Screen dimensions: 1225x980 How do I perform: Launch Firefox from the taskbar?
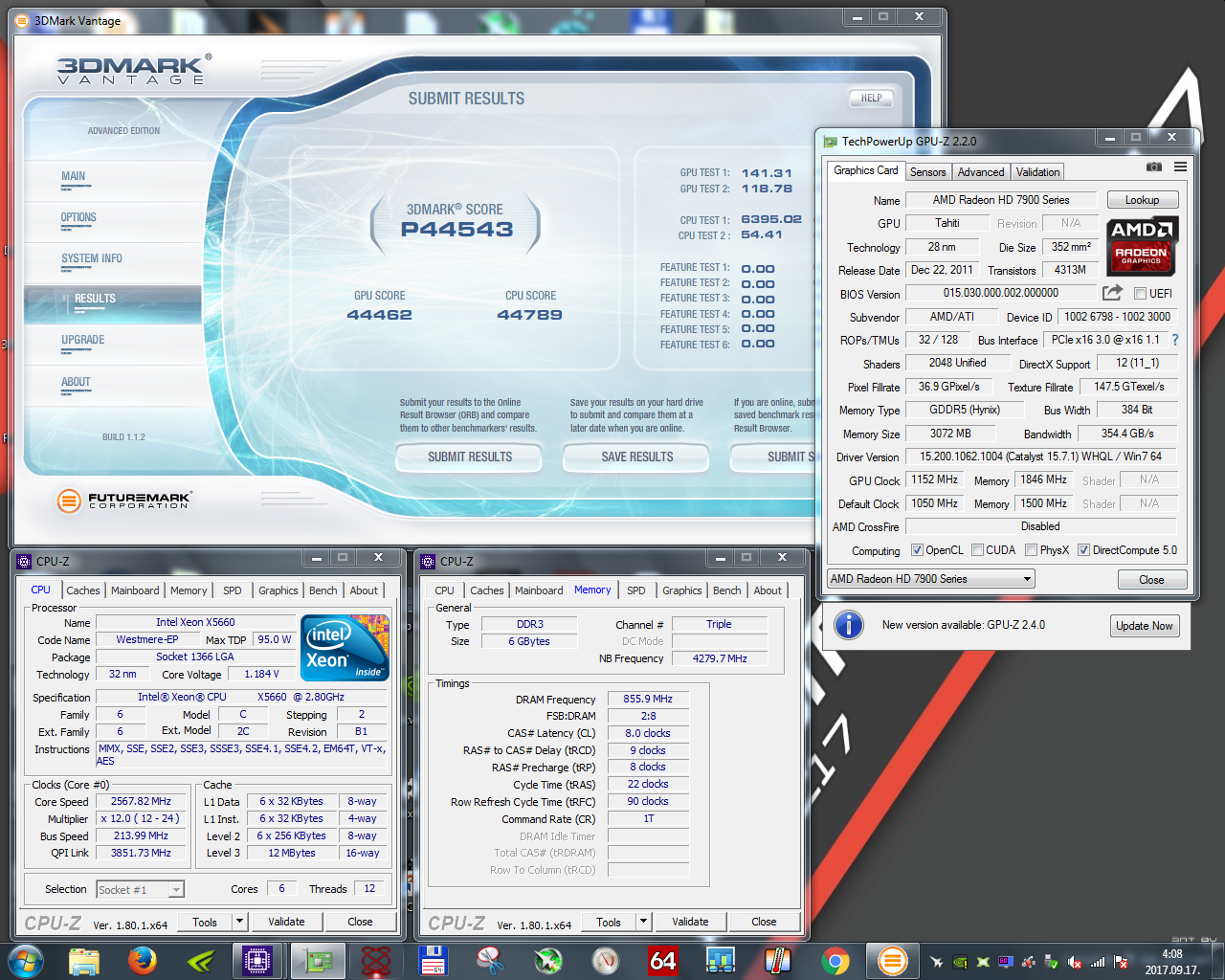(143, 960)
